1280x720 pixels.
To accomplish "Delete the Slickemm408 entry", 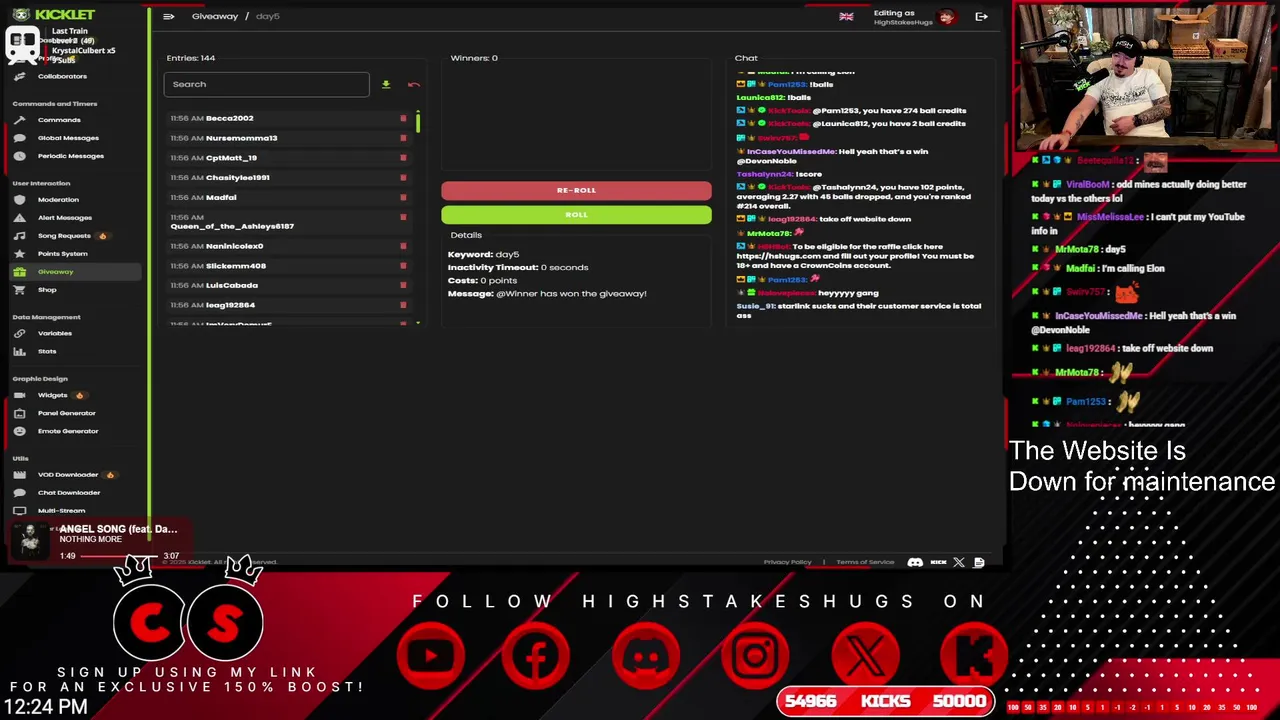I will click(403, 266).
